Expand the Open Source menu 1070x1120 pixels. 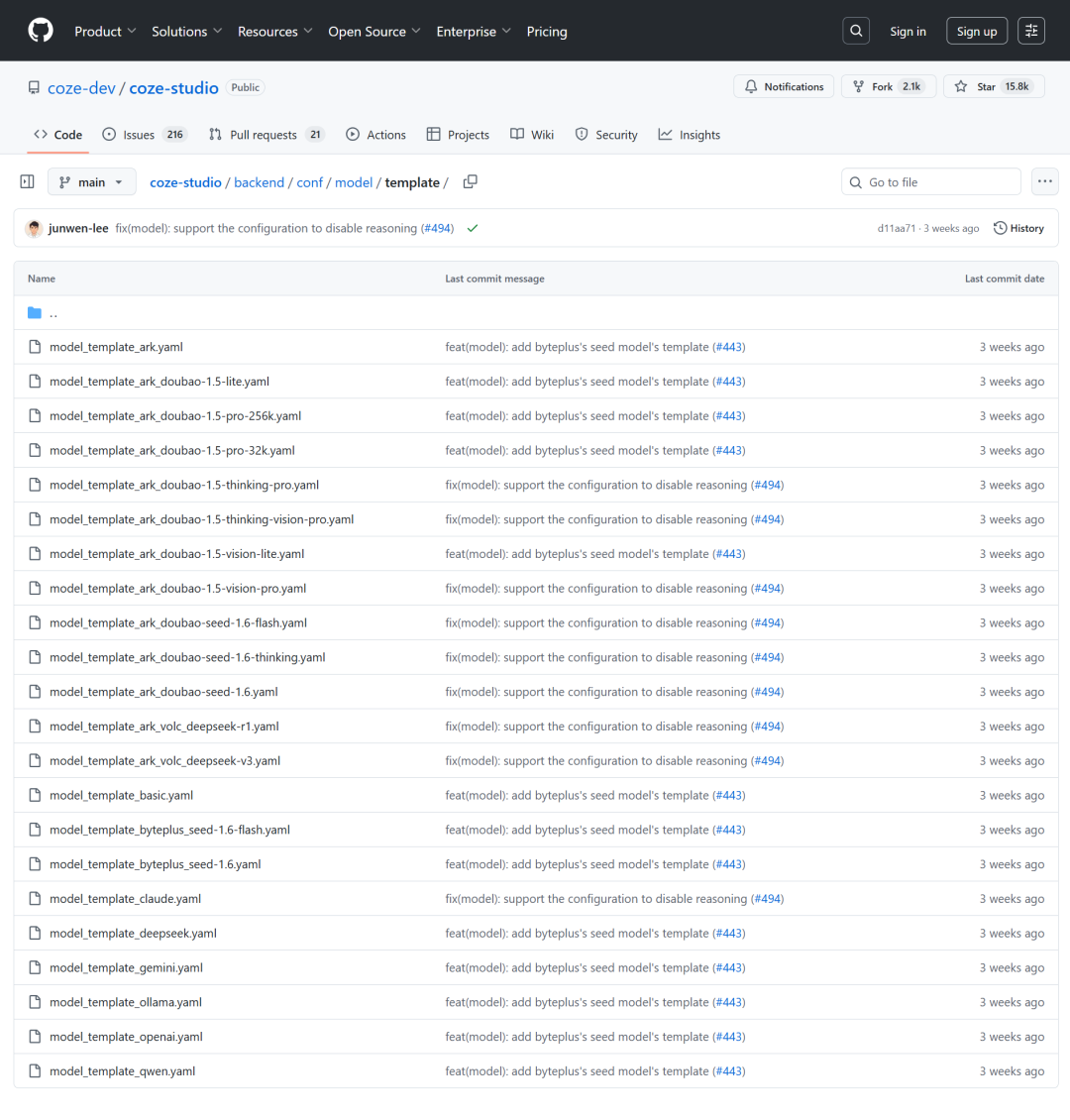[x=374, y=32]
